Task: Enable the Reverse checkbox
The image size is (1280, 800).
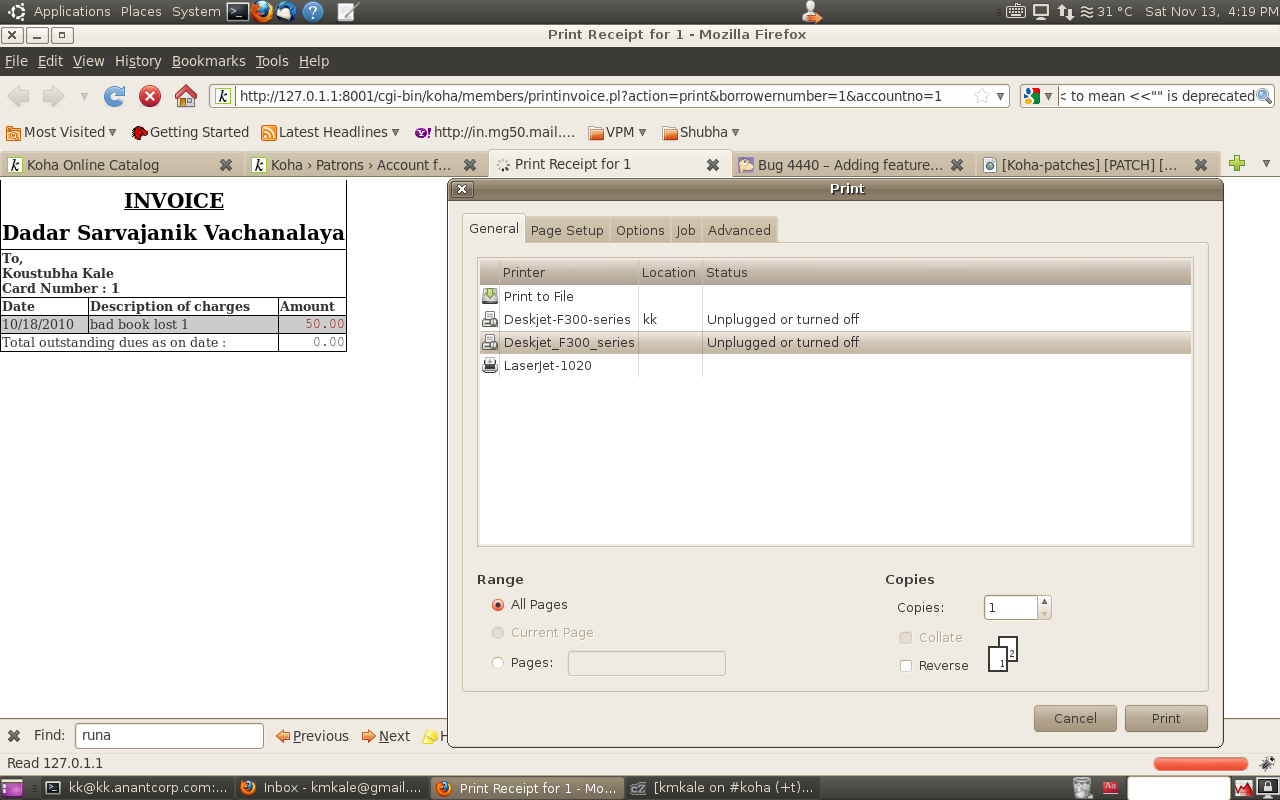Action: (906, 666)
